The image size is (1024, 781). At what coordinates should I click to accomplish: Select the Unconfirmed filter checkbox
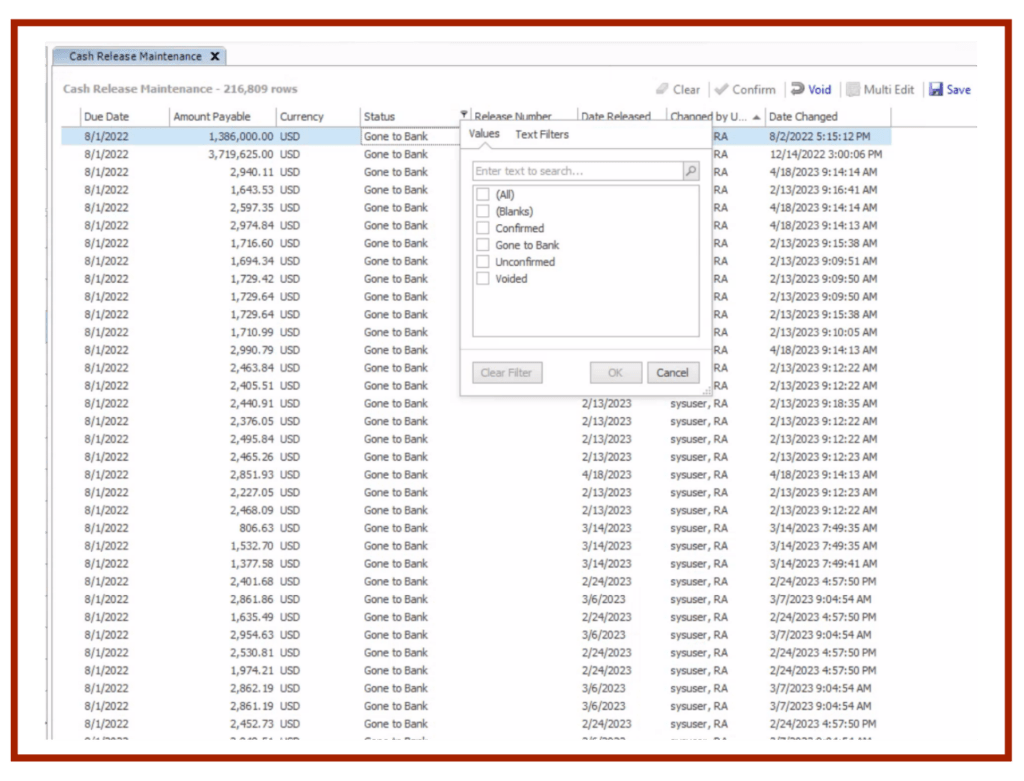point(483,262)
